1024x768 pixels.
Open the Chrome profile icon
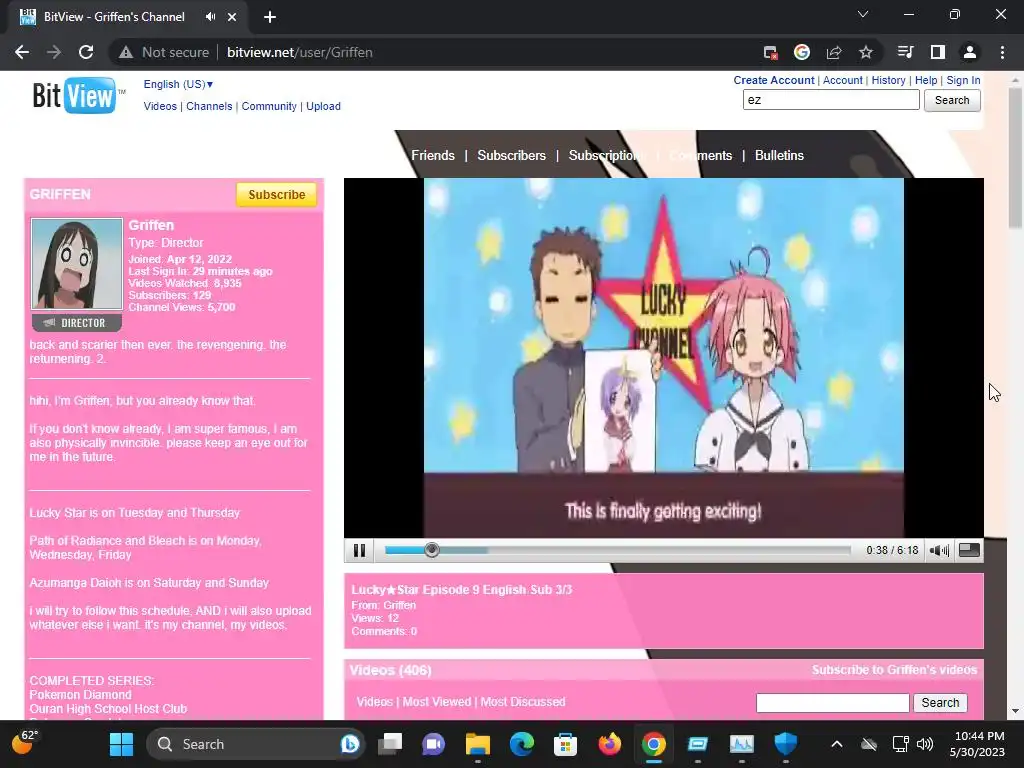[x=970, y=52]
